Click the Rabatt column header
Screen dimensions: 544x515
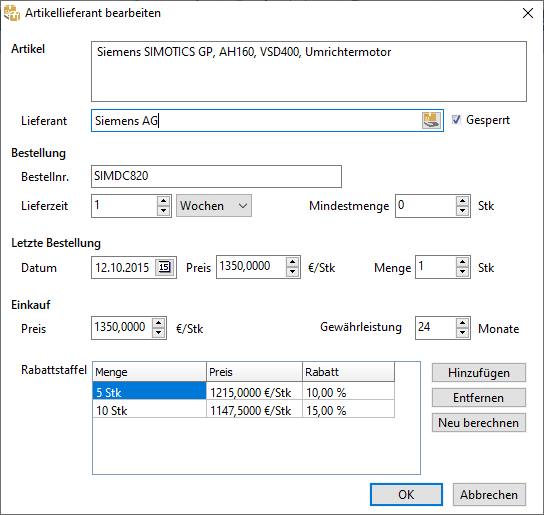348,372
